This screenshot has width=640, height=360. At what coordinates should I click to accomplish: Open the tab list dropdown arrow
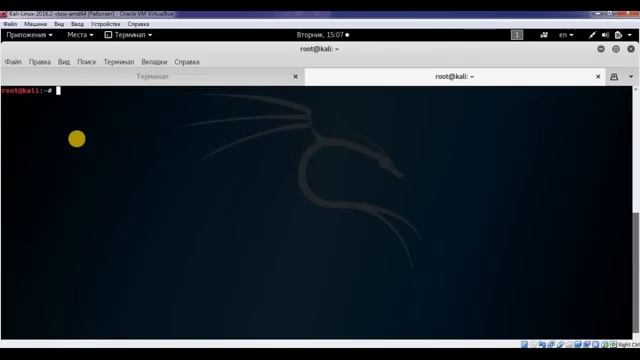pos(631,77)
